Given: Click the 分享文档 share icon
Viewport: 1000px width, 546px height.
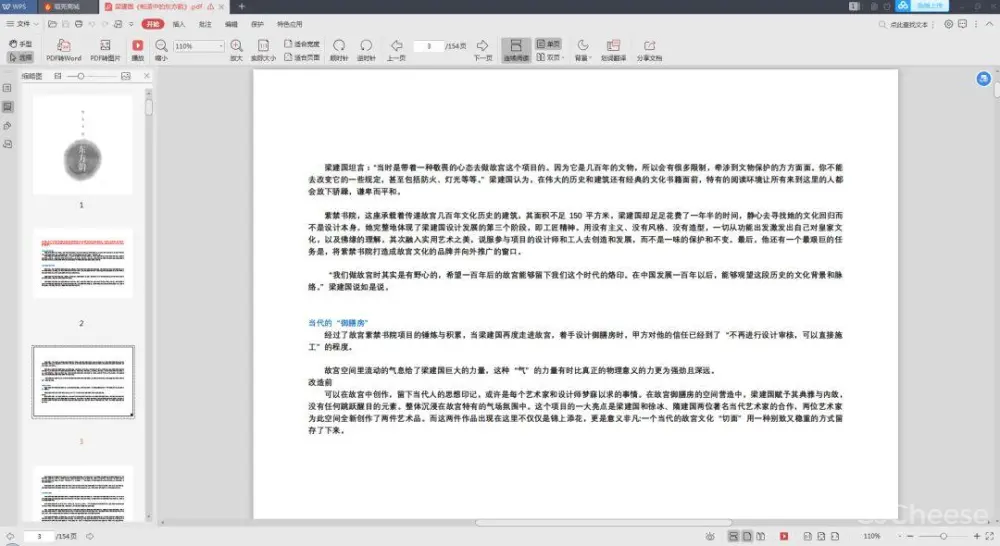Looking at the screenshot, I should 649,46.
